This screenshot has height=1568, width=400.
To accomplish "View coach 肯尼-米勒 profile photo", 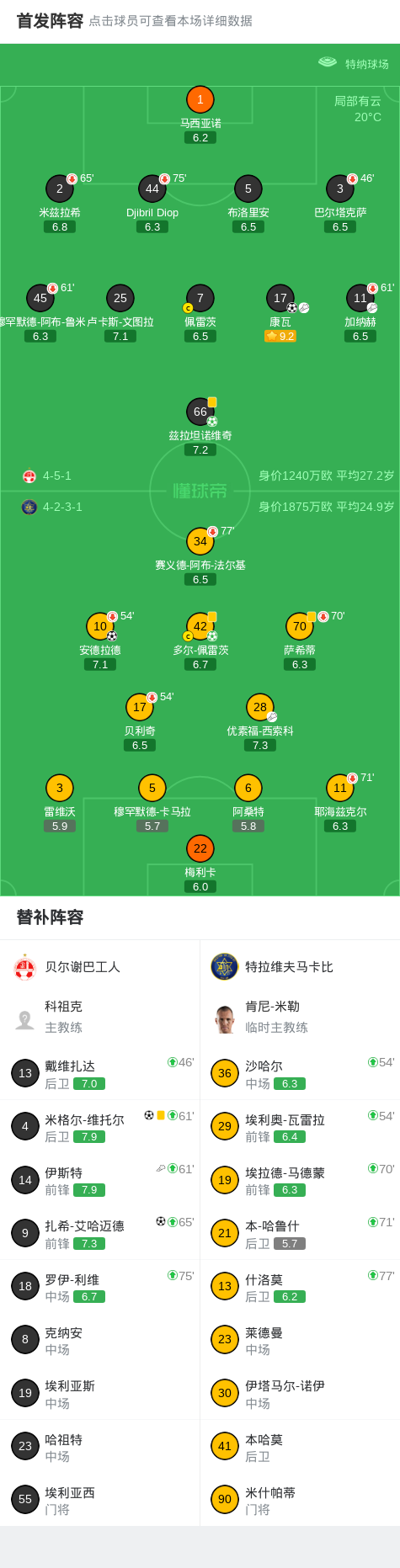I will click(x=225, y=1019).
